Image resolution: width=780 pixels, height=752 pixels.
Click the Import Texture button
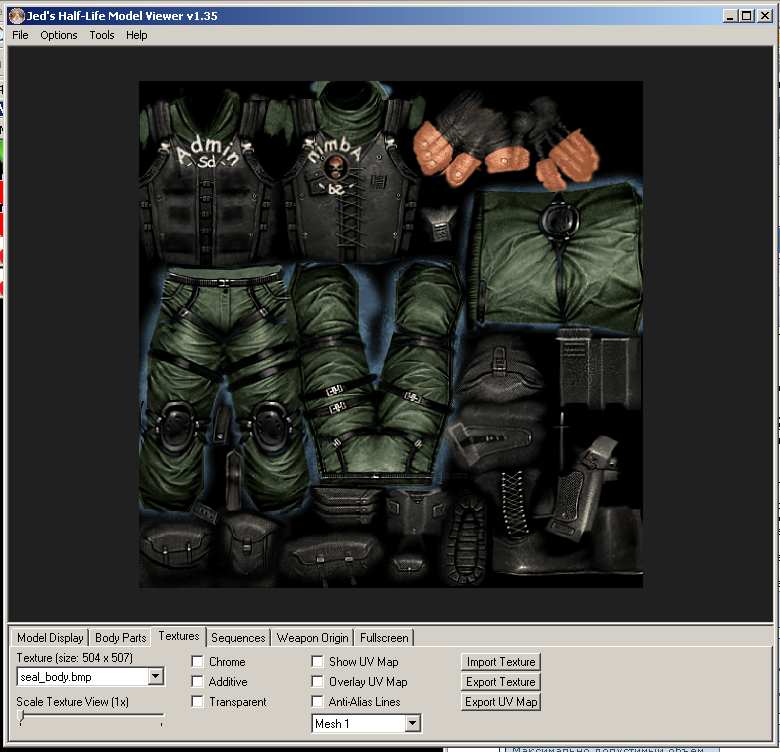(x=500, y=662)
